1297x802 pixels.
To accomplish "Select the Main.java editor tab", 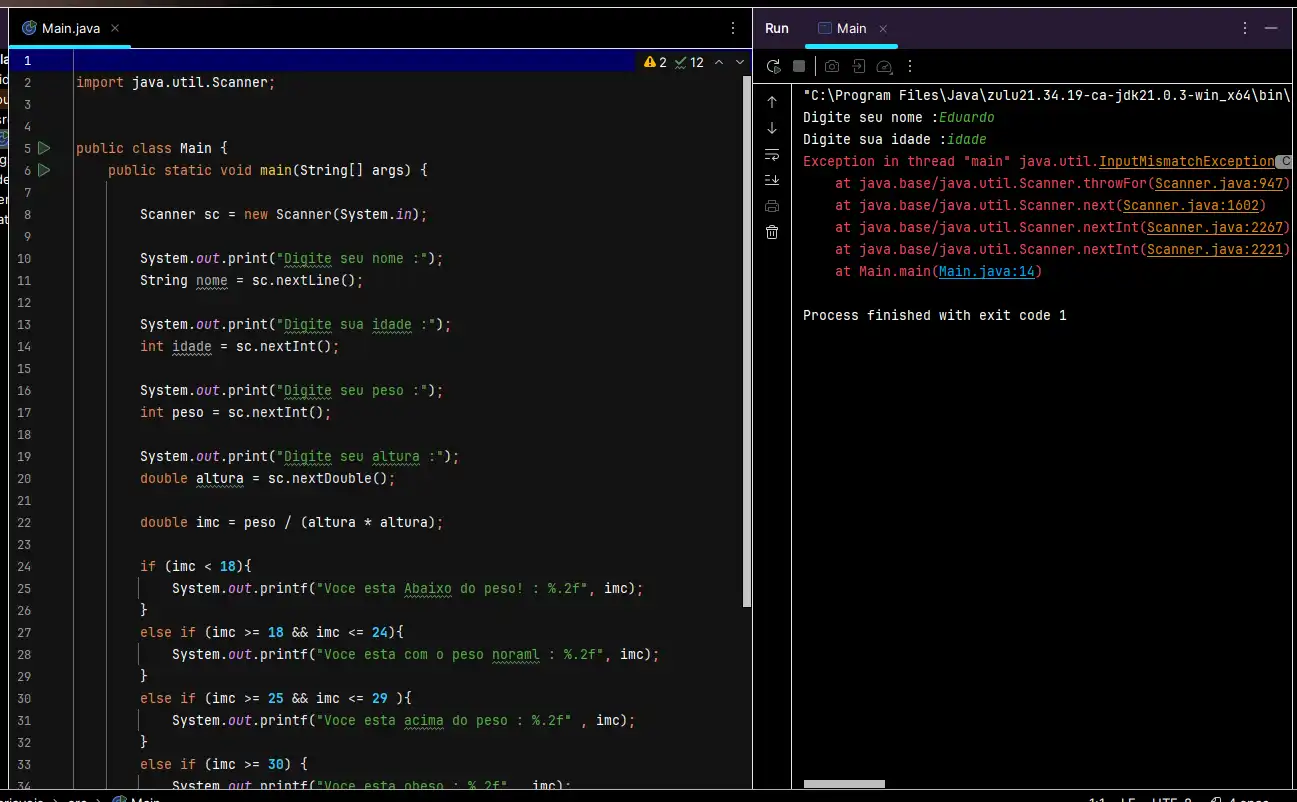I will [x=71, y=28].
